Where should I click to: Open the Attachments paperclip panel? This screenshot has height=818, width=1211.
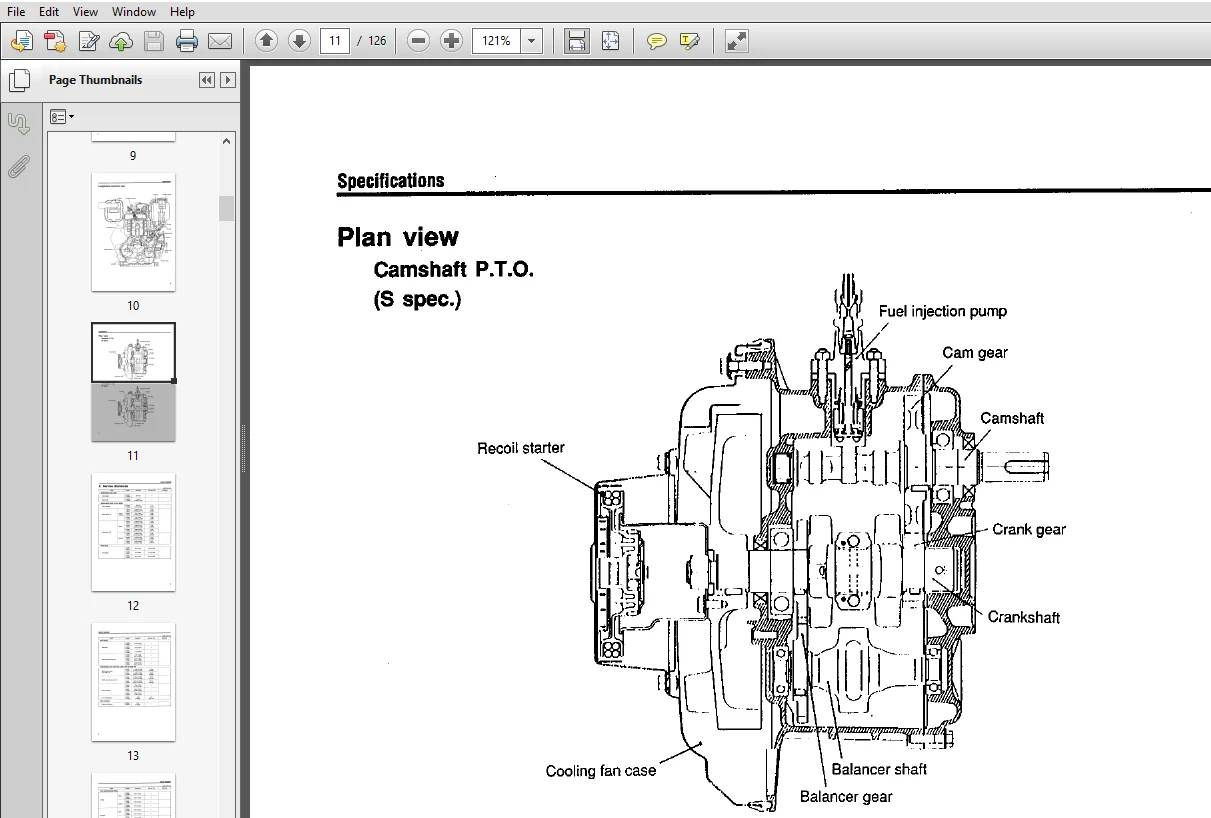pyautogui.click(x=18, y=166)
